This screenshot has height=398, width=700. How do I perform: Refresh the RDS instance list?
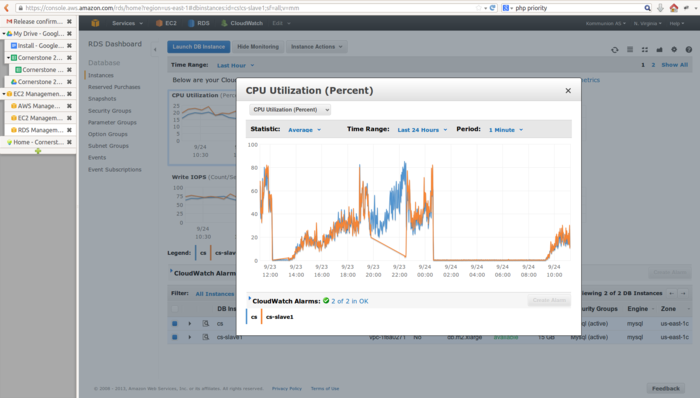[615, 50]
